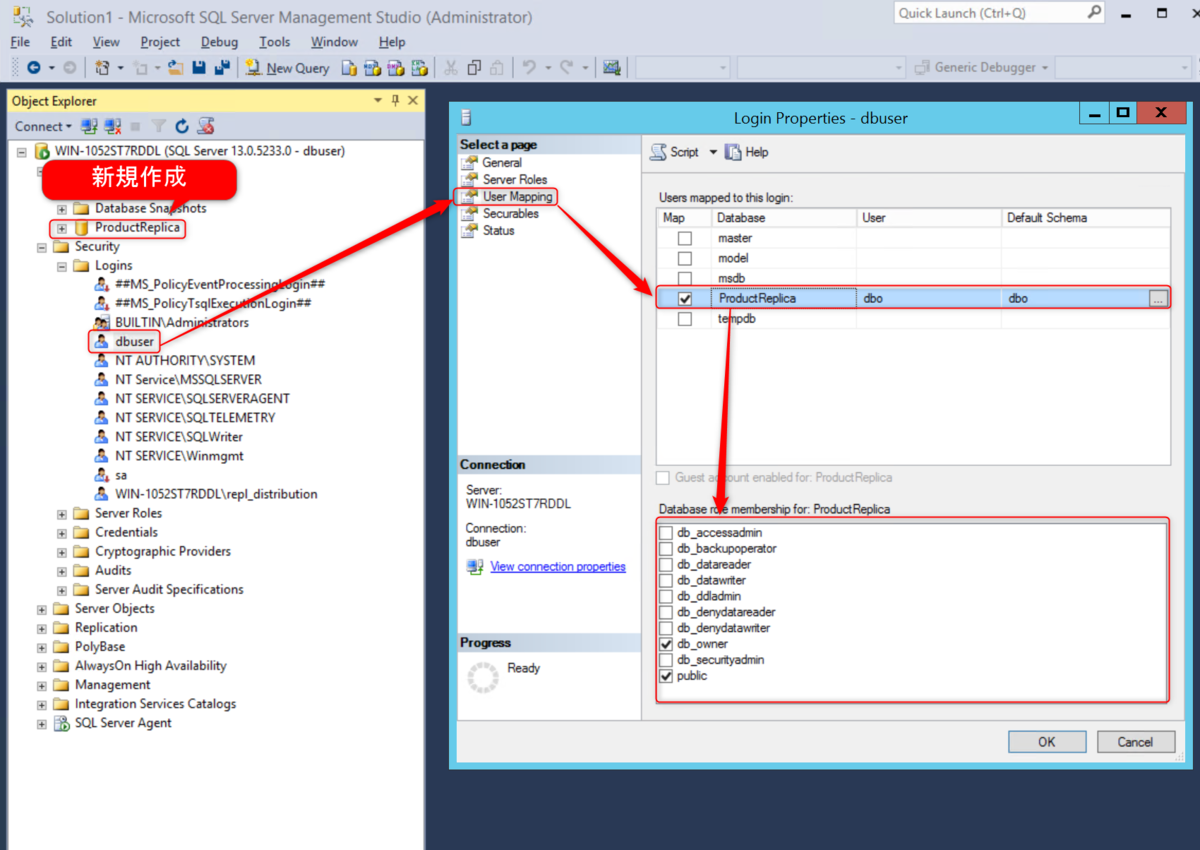Click the Open File folder toolbar icon
Viewport: 1200px width, 850px height.
tap(176, 68)
